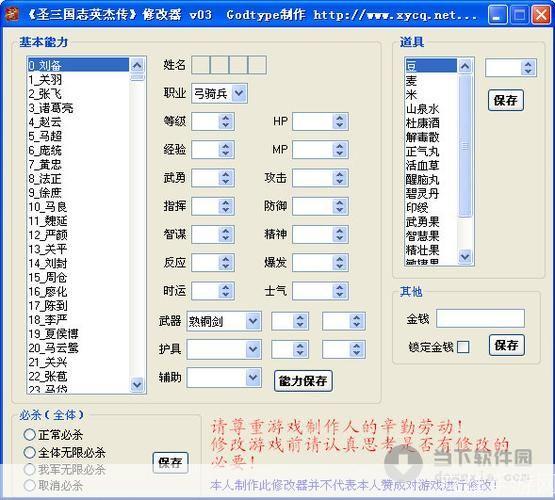The image size is (555, 500).
Task: Select 19_夏侯博 in character list
Action: (x=78, y=334)
